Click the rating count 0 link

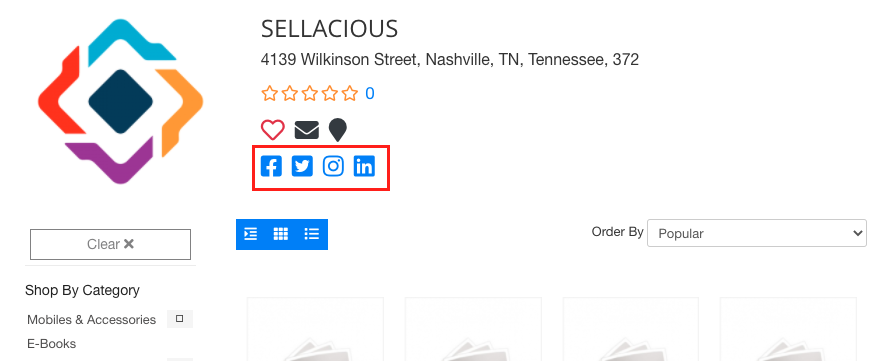pos(370,94)
